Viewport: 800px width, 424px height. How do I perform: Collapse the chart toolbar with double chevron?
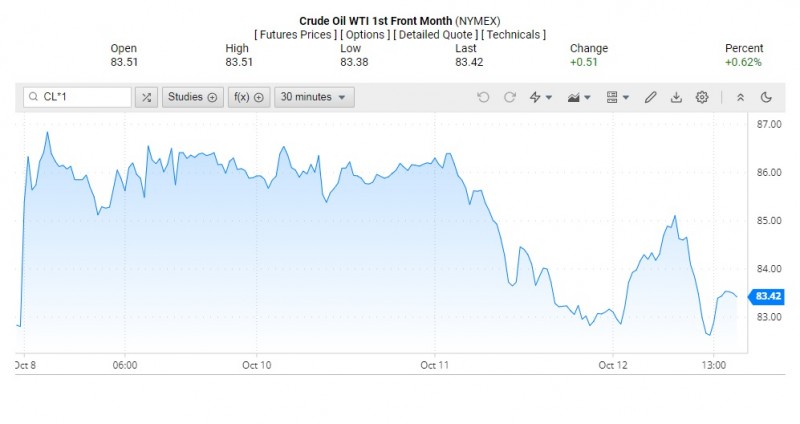[x=740, y=97]
